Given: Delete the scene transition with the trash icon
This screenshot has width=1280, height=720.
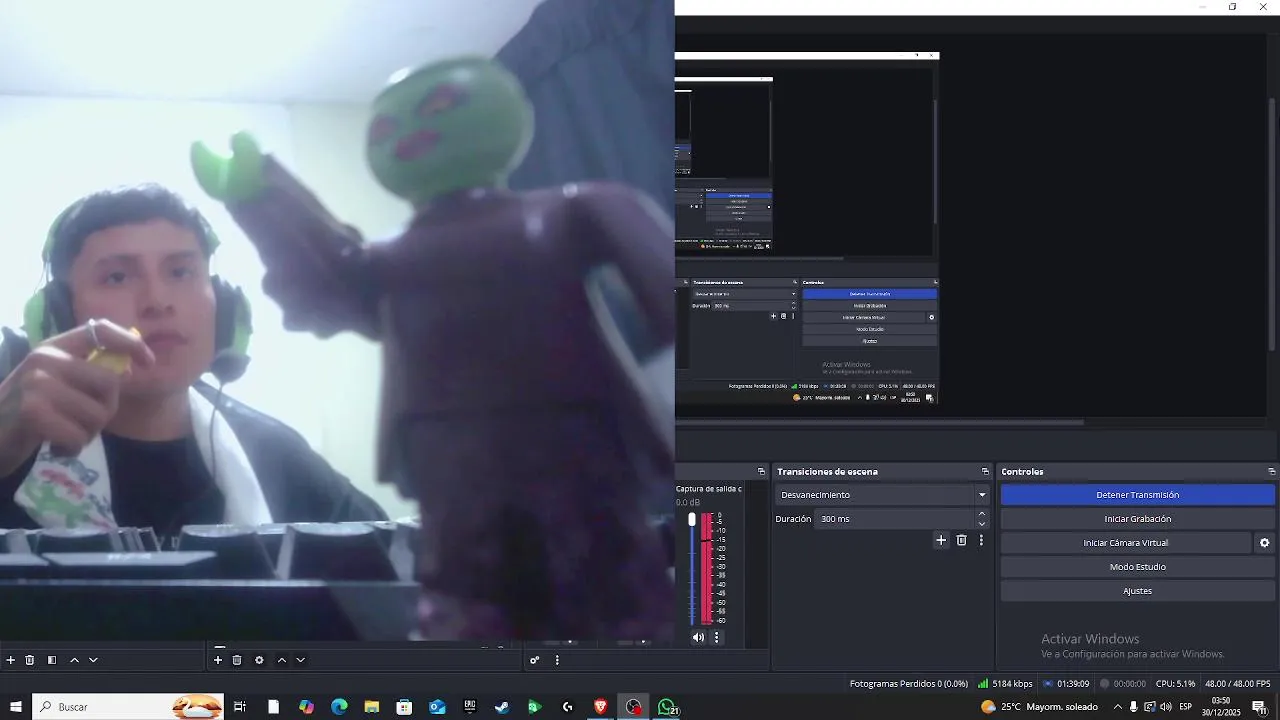Looking at the screenshot, I should [962, 540].
